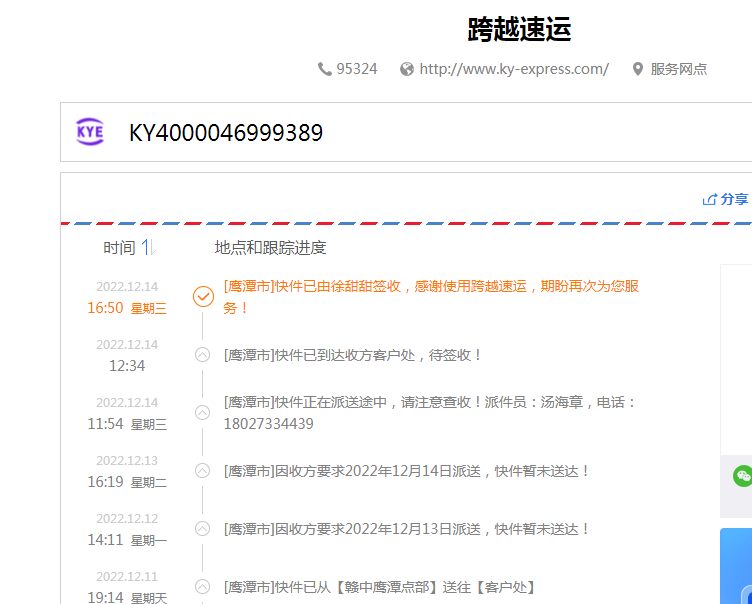Toggle time sort order arrow next to 时间
The height and width of the screenshot is (604, 752).
[x=148, y=248]
